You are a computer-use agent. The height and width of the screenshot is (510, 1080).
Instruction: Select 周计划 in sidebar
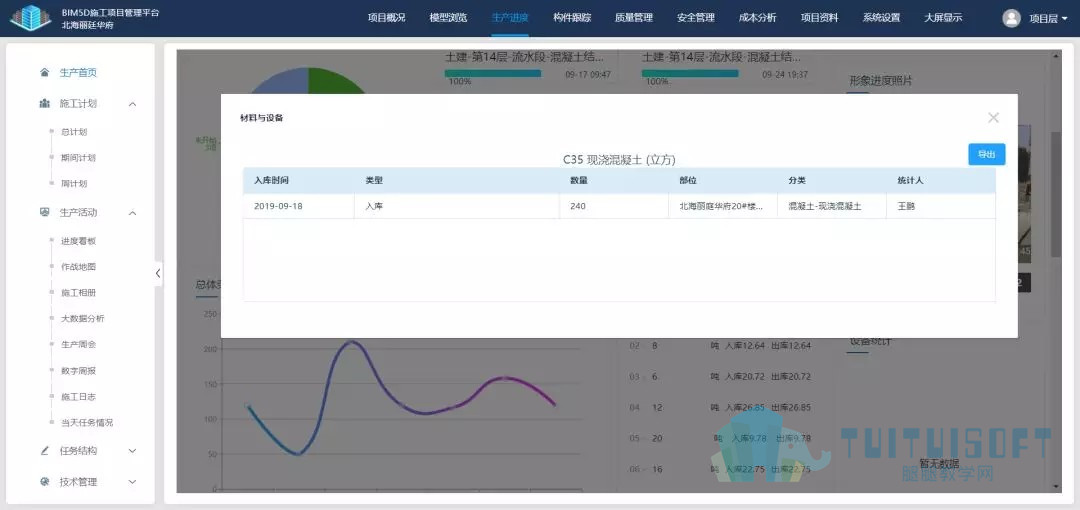(x=74, y=184)
